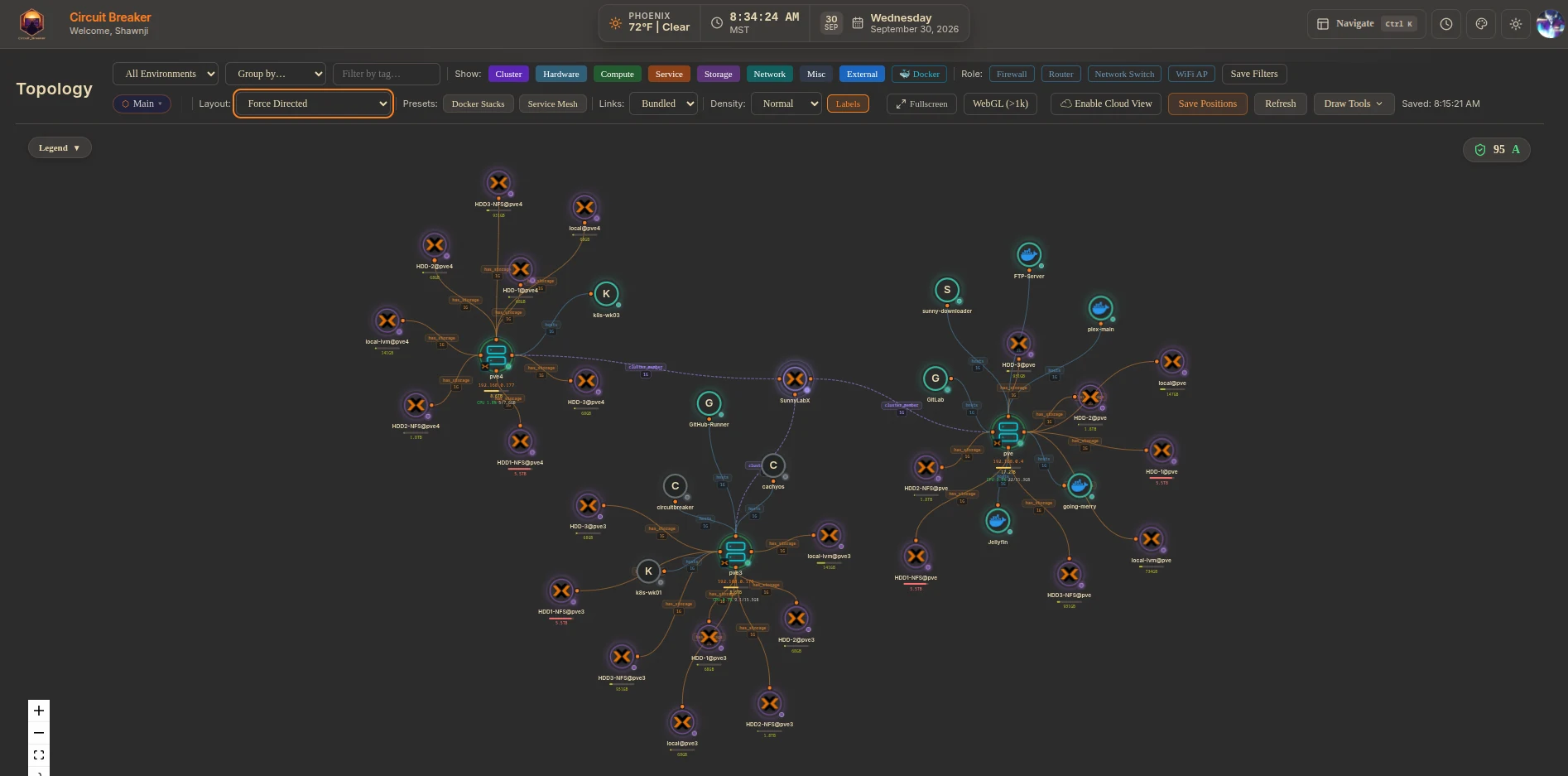Open the Force Directed layout dropdown
The width and height of the screenshot is (1568, 776).
click(x=313, y=104)
